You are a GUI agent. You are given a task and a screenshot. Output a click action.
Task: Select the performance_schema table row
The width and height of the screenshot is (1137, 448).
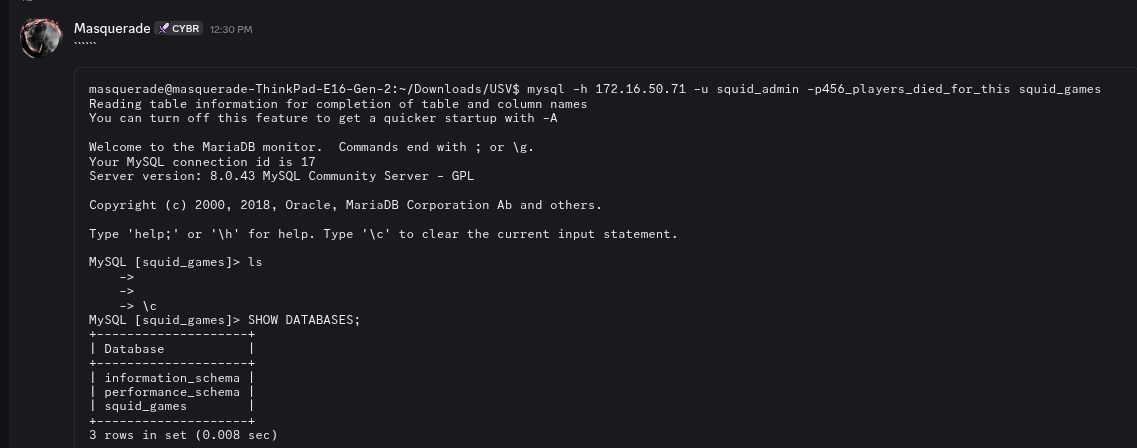pyautogui.click(x=172, y=392)
